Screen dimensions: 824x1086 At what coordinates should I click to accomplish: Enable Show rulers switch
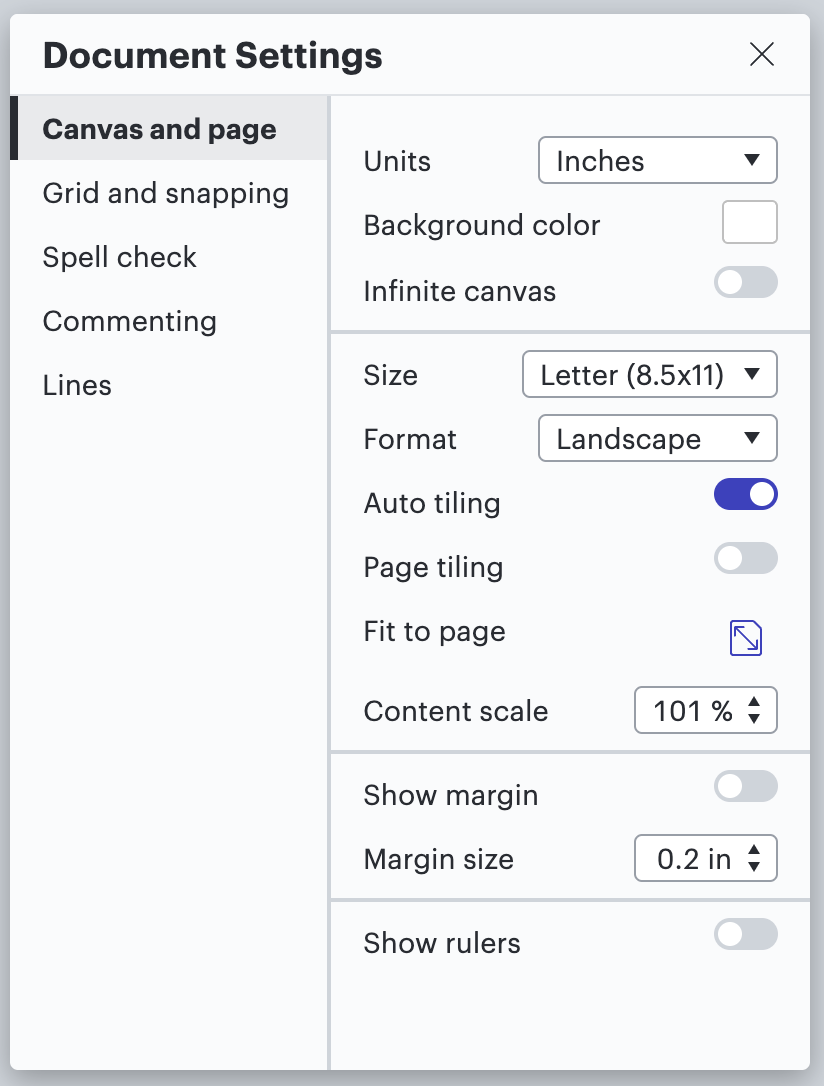pos(745,934)
